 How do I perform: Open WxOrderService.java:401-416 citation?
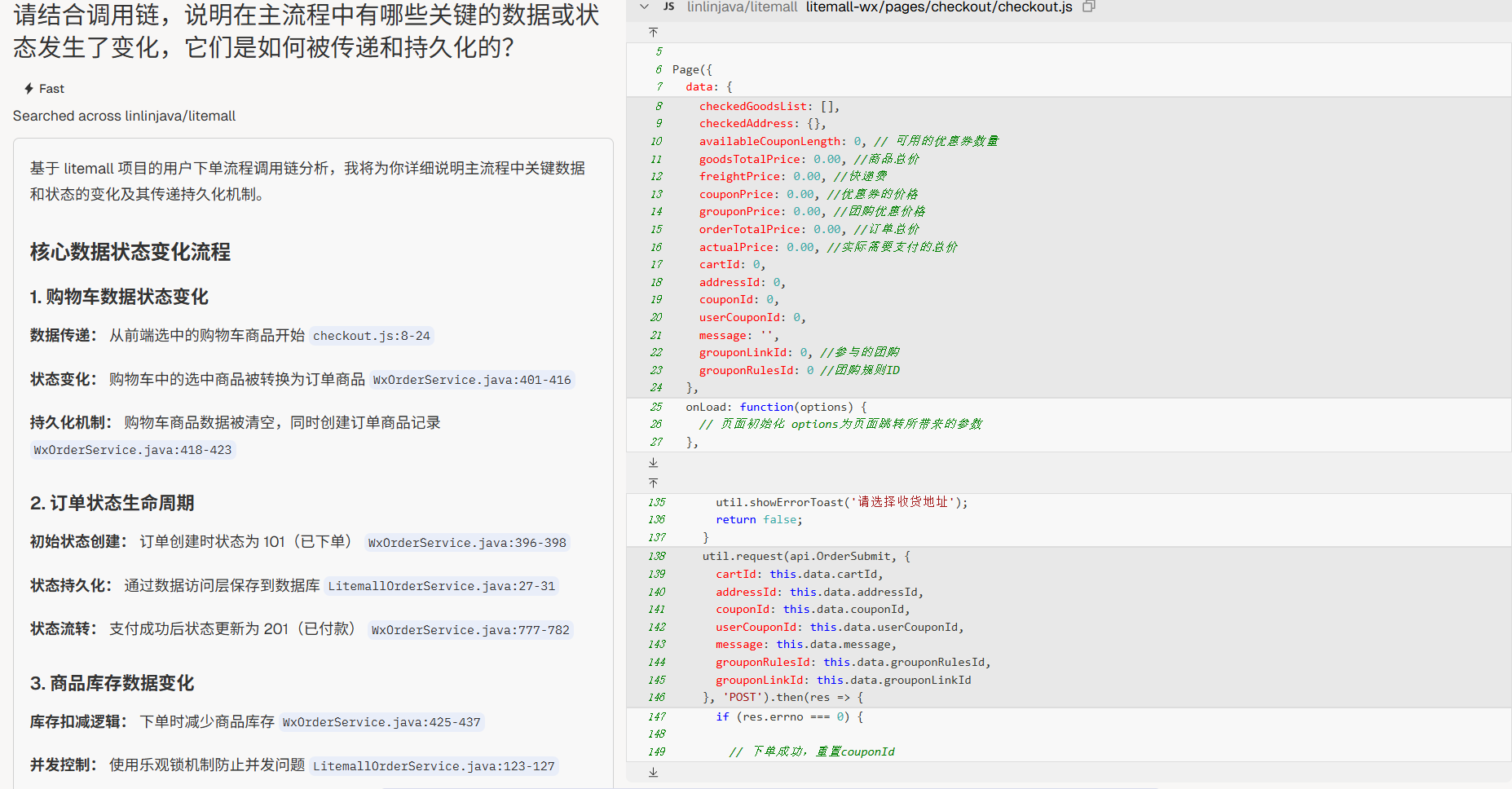tap(471, 380)
